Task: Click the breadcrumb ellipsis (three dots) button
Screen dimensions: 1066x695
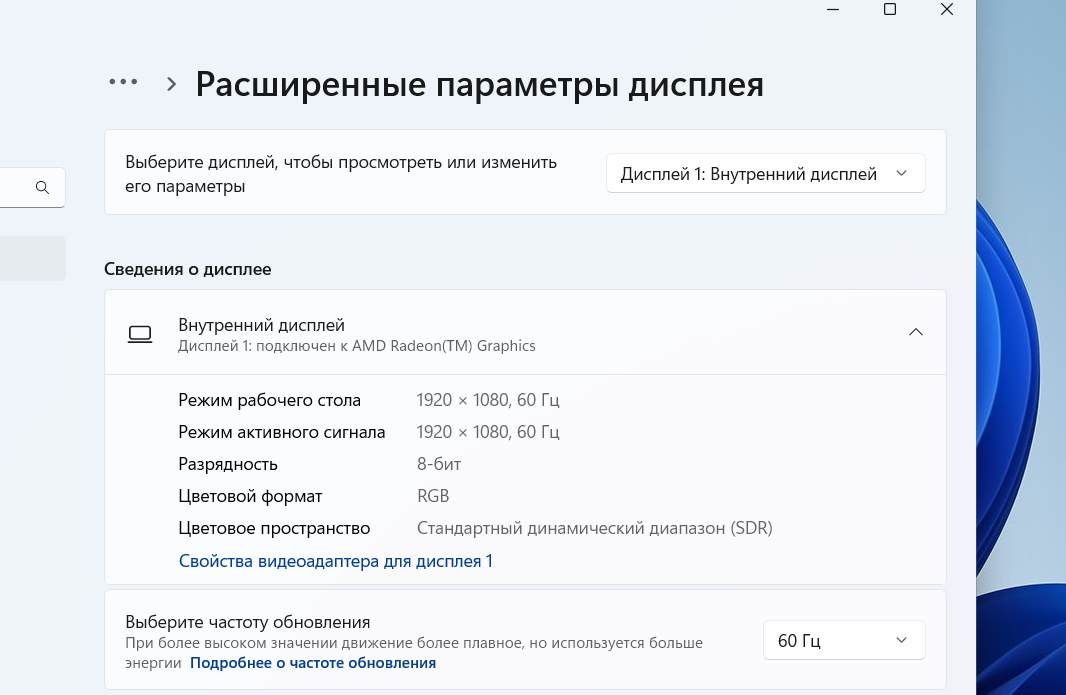Action: coord(123,83)
